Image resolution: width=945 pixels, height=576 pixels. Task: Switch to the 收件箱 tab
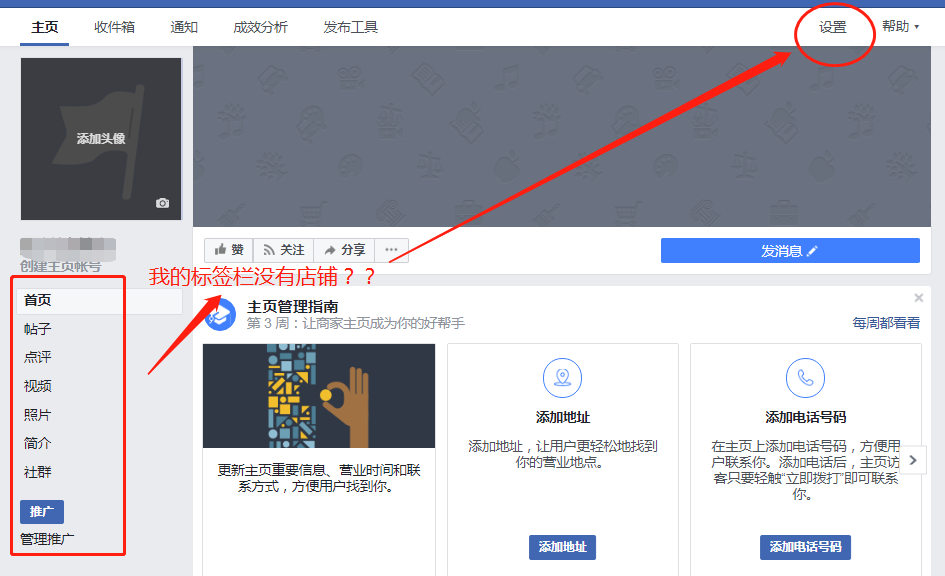[x=114, y=27]
